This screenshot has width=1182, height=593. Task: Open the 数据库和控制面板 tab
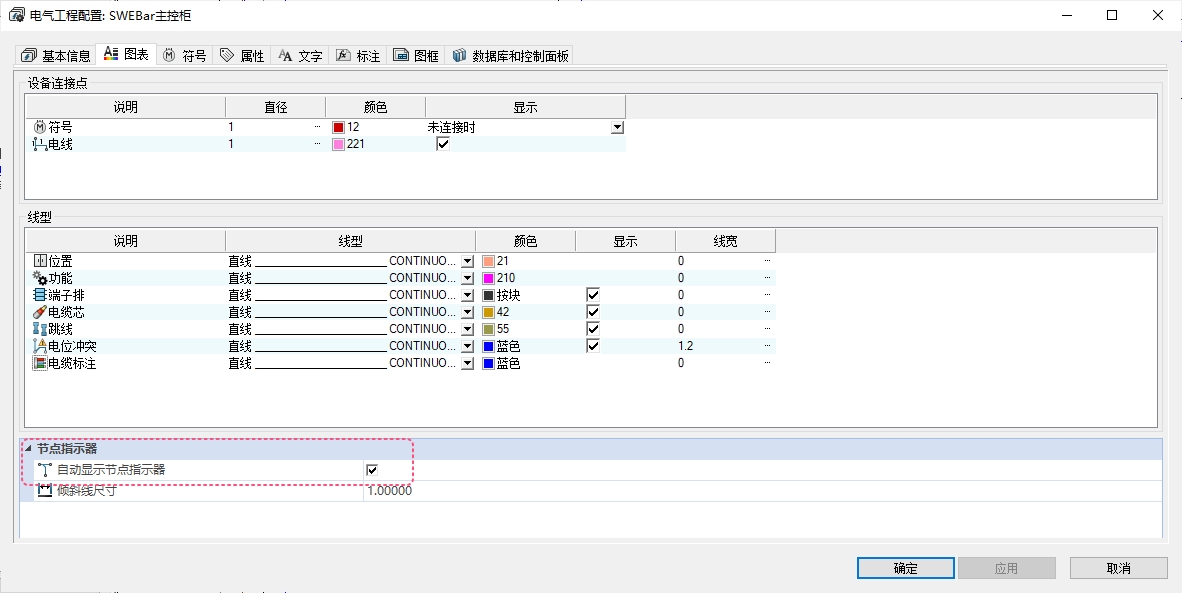(x=510, y=56)
